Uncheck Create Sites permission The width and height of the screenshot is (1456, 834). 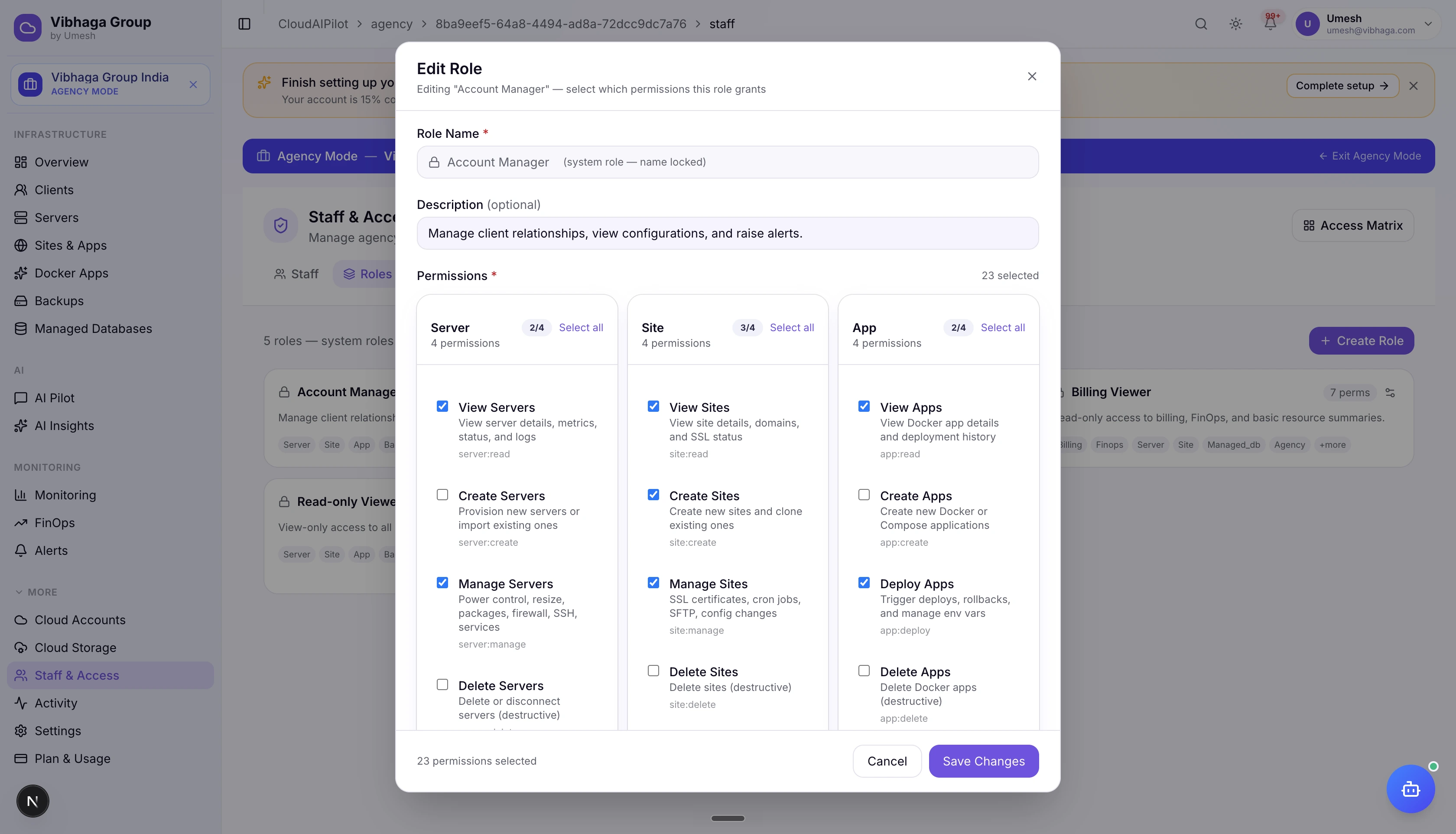(x=653, y=494)
